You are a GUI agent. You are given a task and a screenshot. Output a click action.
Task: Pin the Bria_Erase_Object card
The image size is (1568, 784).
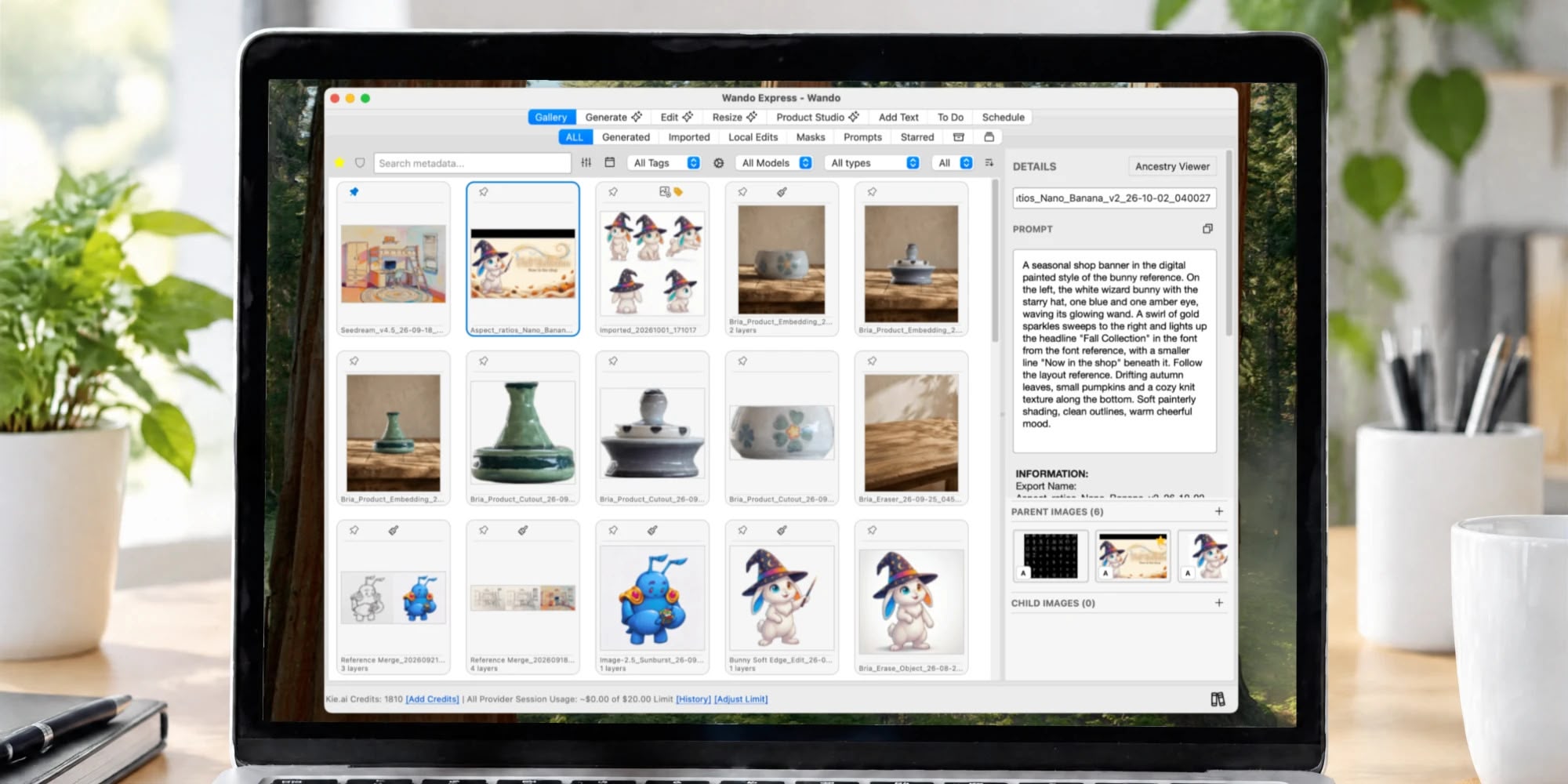pyautogui.click(x=872, y=531)
